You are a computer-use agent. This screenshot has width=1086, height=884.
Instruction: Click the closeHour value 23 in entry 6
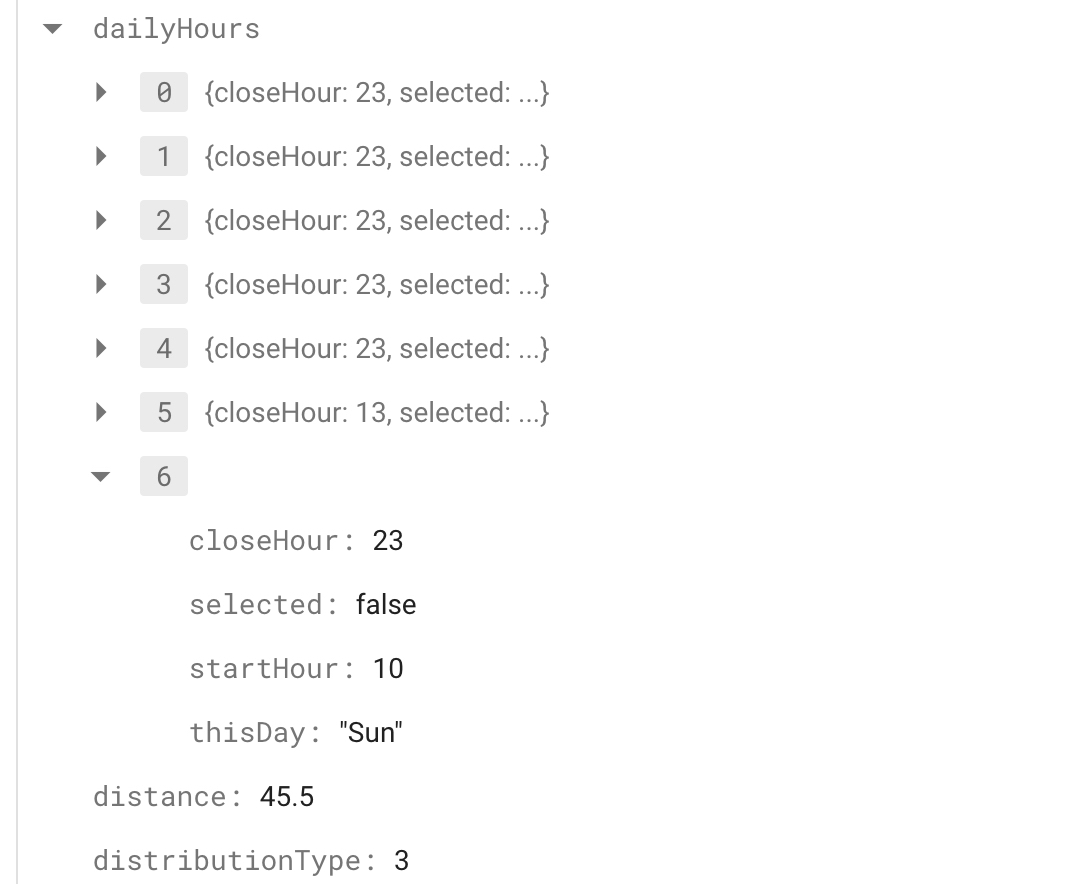click(388, 541)
